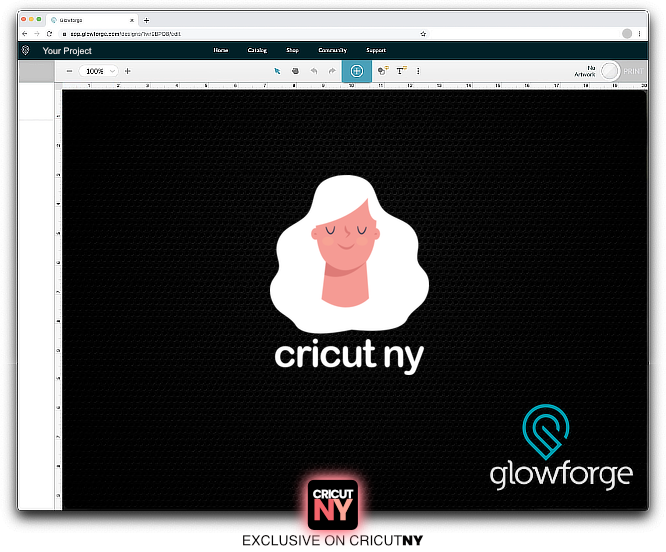Click the pan hand tool

[x=295, y=71]
